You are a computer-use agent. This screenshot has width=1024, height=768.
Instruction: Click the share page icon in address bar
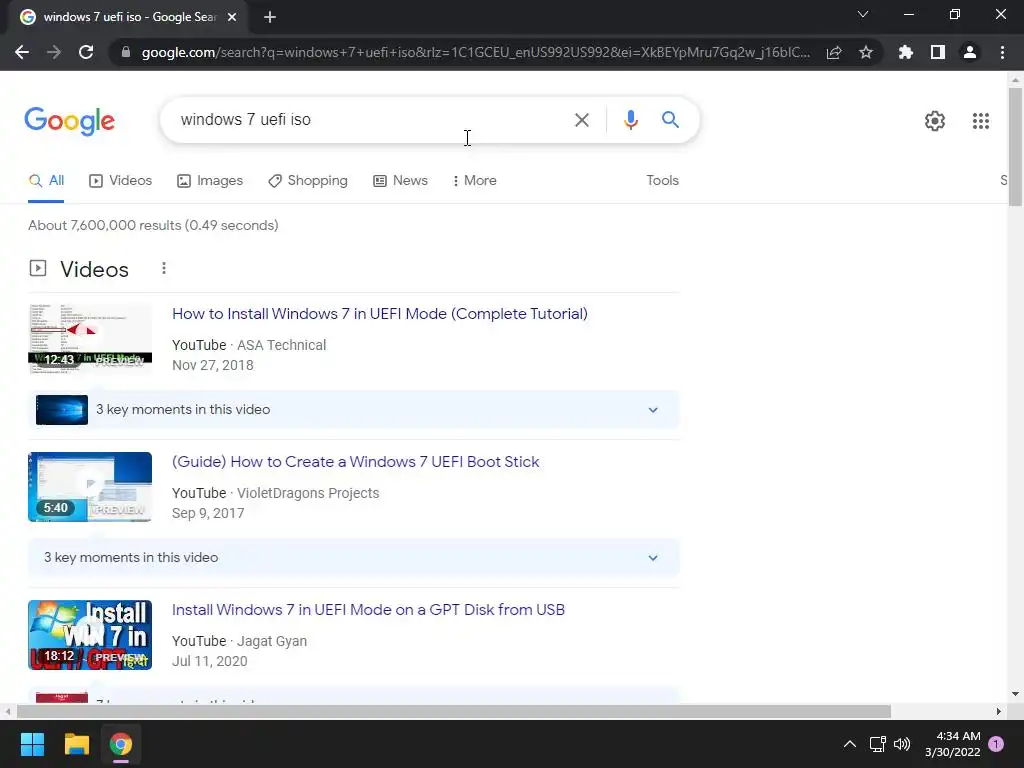click(x=834, y=52)
